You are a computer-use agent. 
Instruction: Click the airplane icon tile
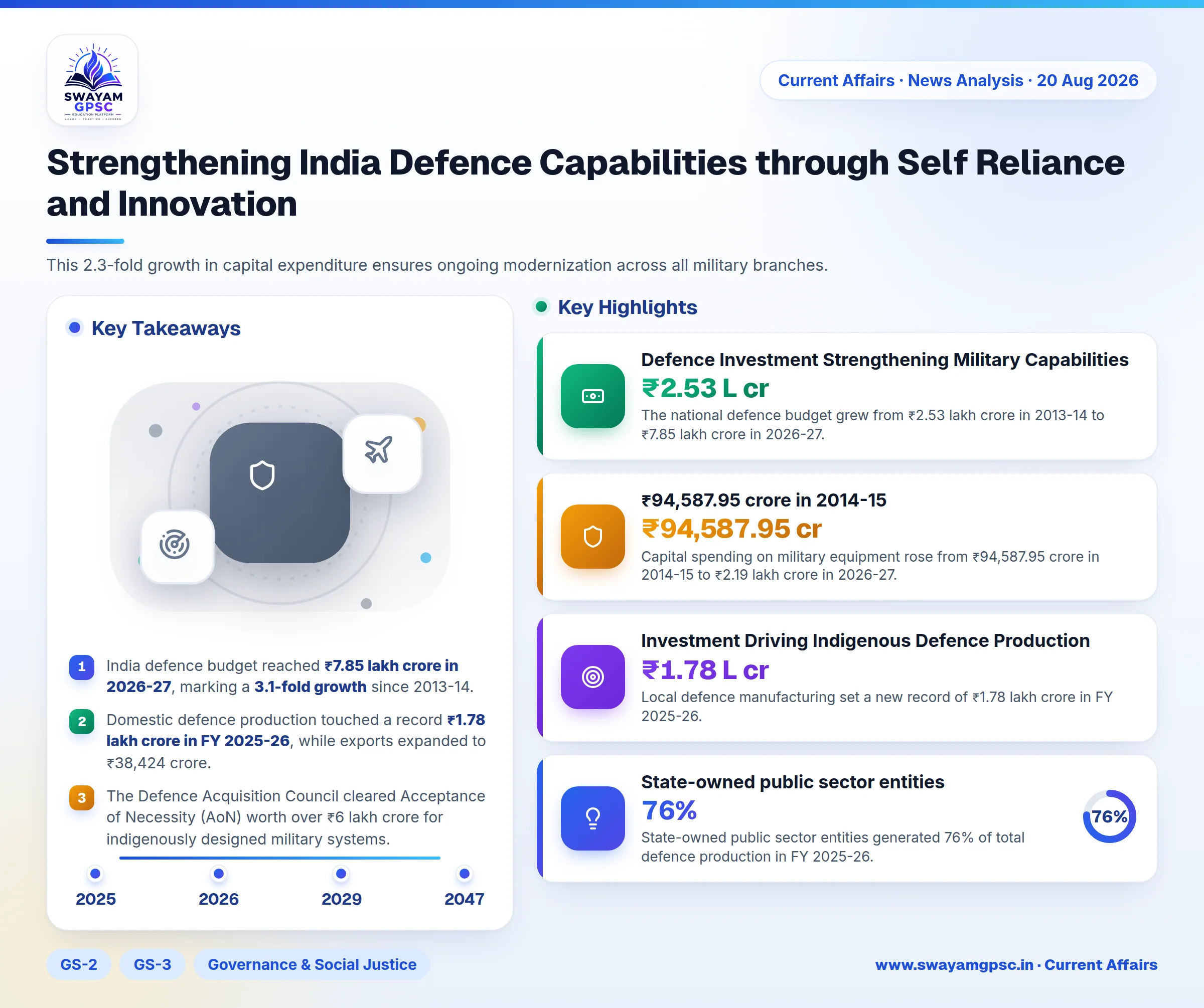point(382,453)
